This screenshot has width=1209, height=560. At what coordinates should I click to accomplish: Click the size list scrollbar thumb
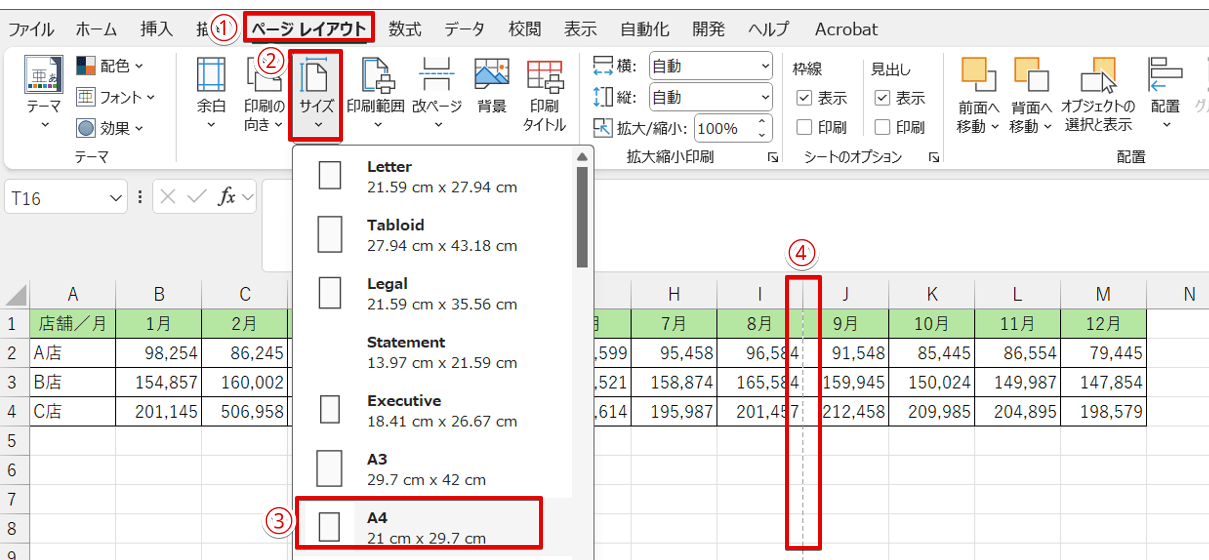point(583,217)
